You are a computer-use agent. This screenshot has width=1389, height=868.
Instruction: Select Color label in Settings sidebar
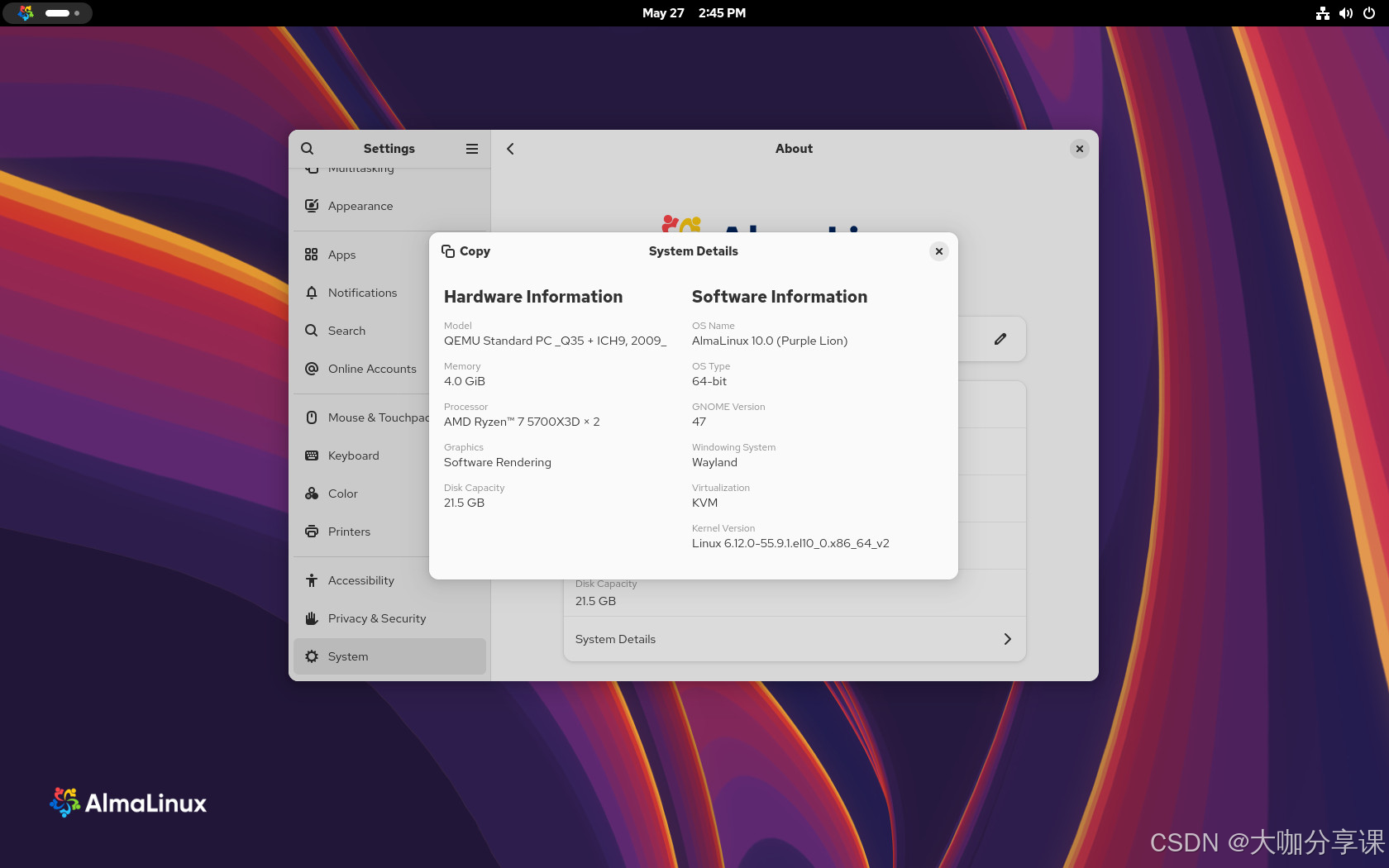[342, 494]
